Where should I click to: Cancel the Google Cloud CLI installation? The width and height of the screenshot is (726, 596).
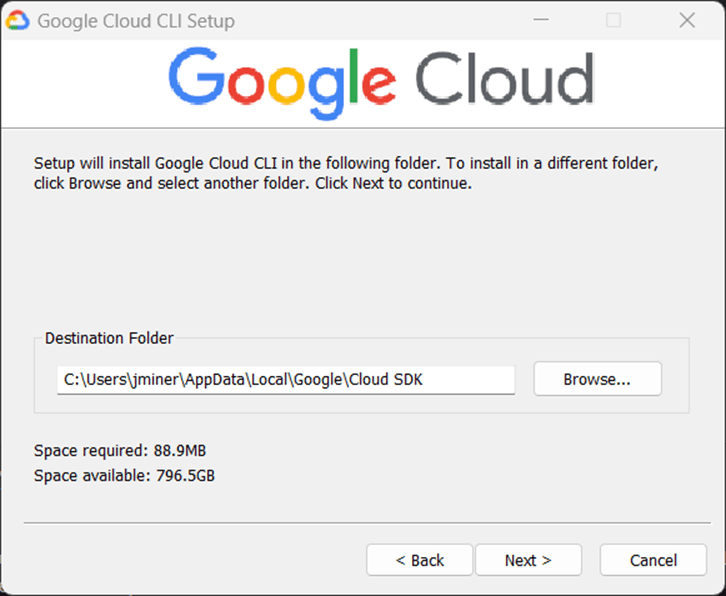[653, 560]
